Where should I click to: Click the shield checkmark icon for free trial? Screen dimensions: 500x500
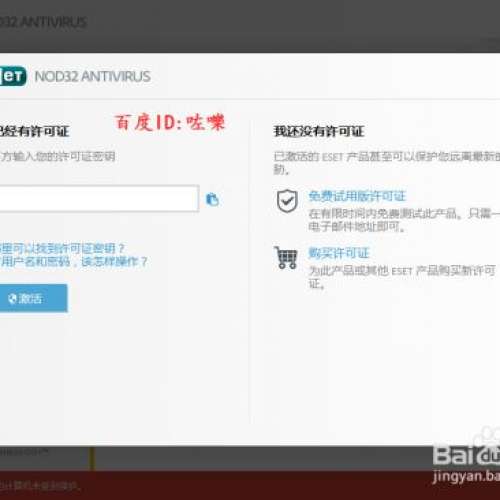point(287,201)
